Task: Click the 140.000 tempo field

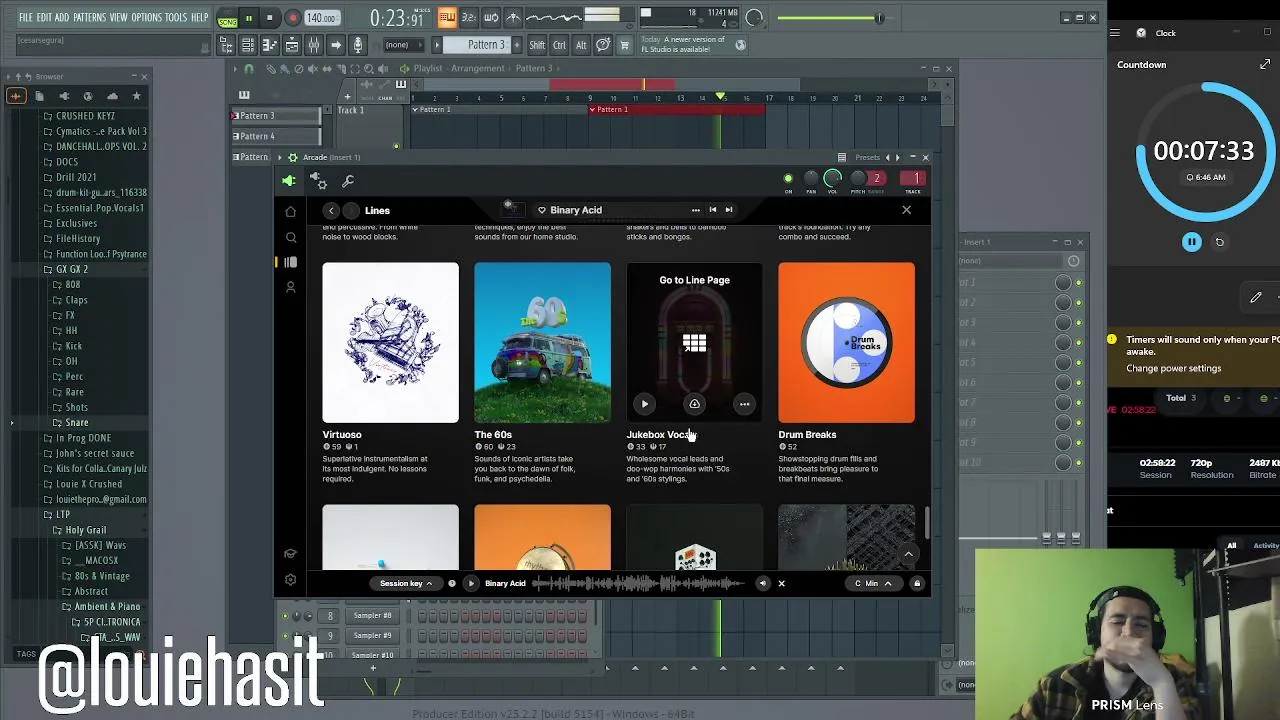Action: [322, 18]
